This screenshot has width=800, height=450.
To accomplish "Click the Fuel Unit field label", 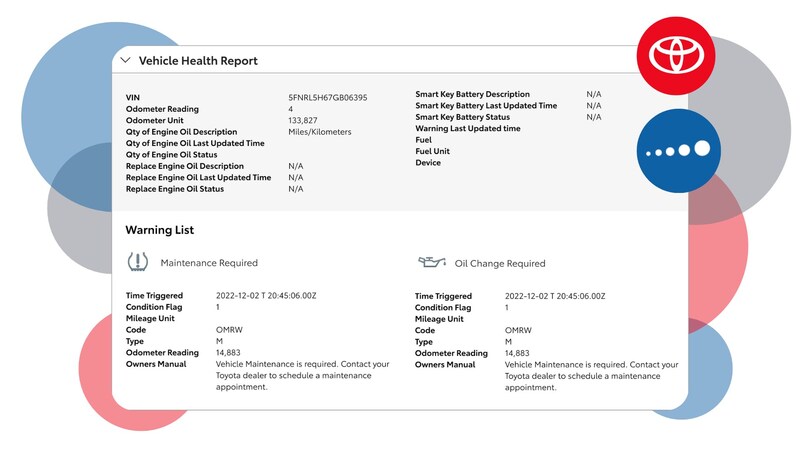I will 433,151.
